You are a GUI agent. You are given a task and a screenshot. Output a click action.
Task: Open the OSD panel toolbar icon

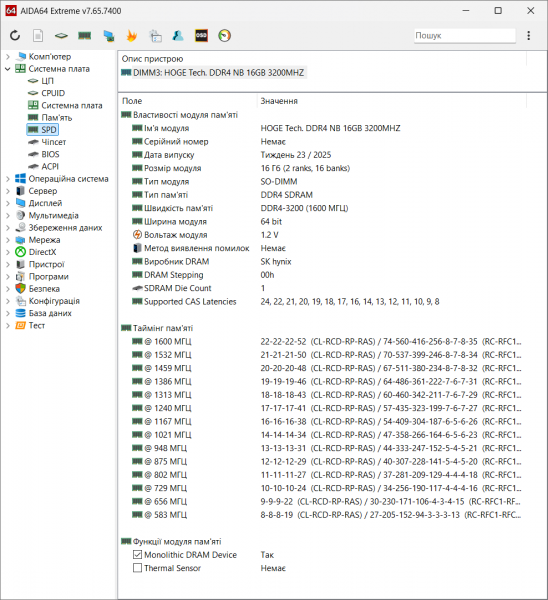click(201, 36)
